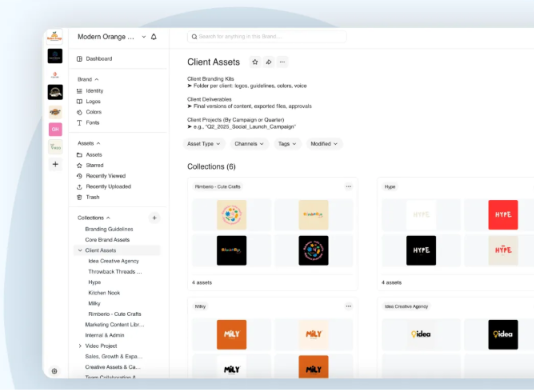Screen dimensions: 534x390
Task: Select Core Brand Assets collection
Action: point(107,240)
